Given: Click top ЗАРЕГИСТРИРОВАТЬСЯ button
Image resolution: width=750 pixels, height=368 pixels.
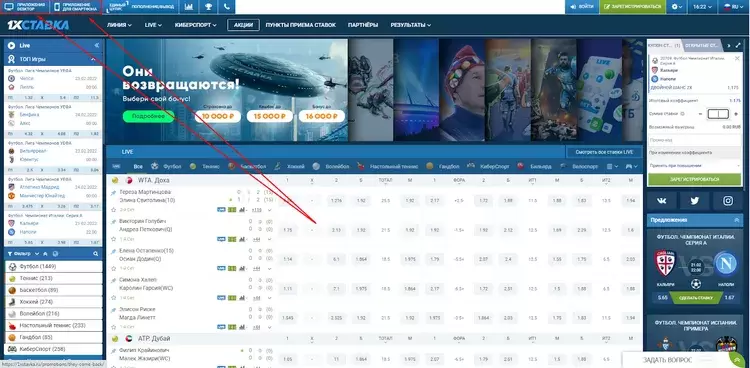Looking at the screenshot, I should 632,7.
